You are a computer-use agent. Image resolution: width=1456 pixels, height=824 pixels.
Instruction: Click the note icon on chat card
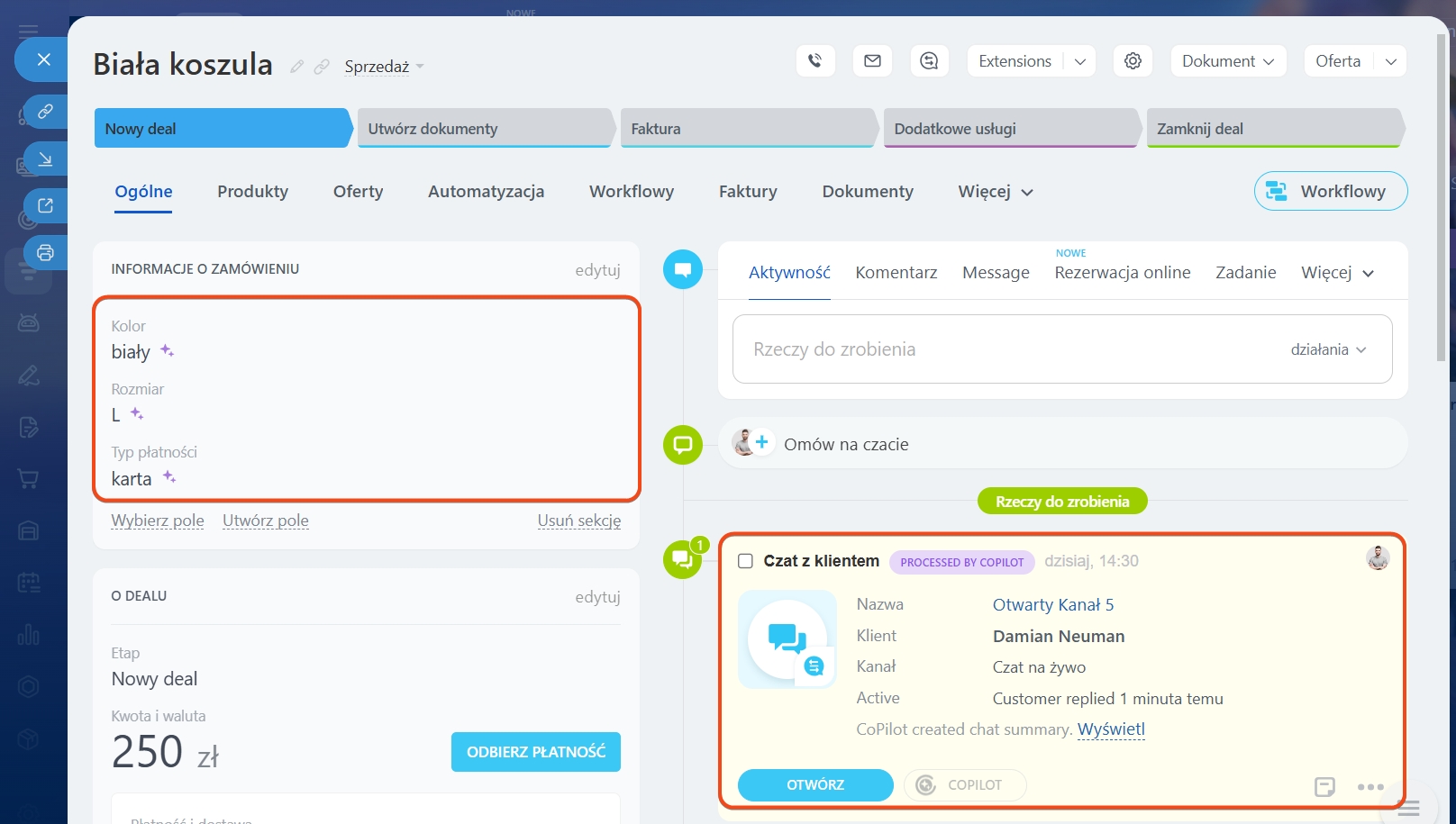coord(1324,786)
